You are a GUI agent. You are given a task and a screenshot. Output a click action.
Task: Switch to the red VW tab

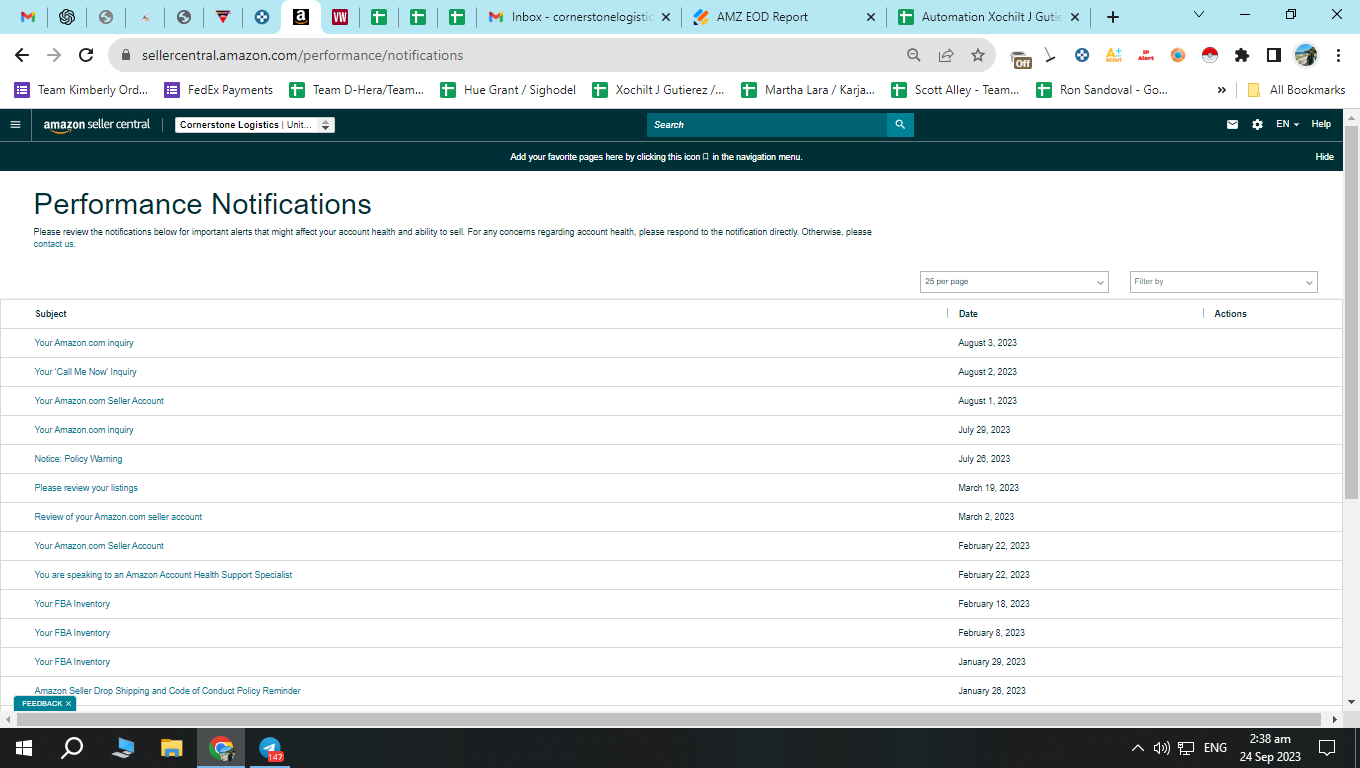(340, 17)
